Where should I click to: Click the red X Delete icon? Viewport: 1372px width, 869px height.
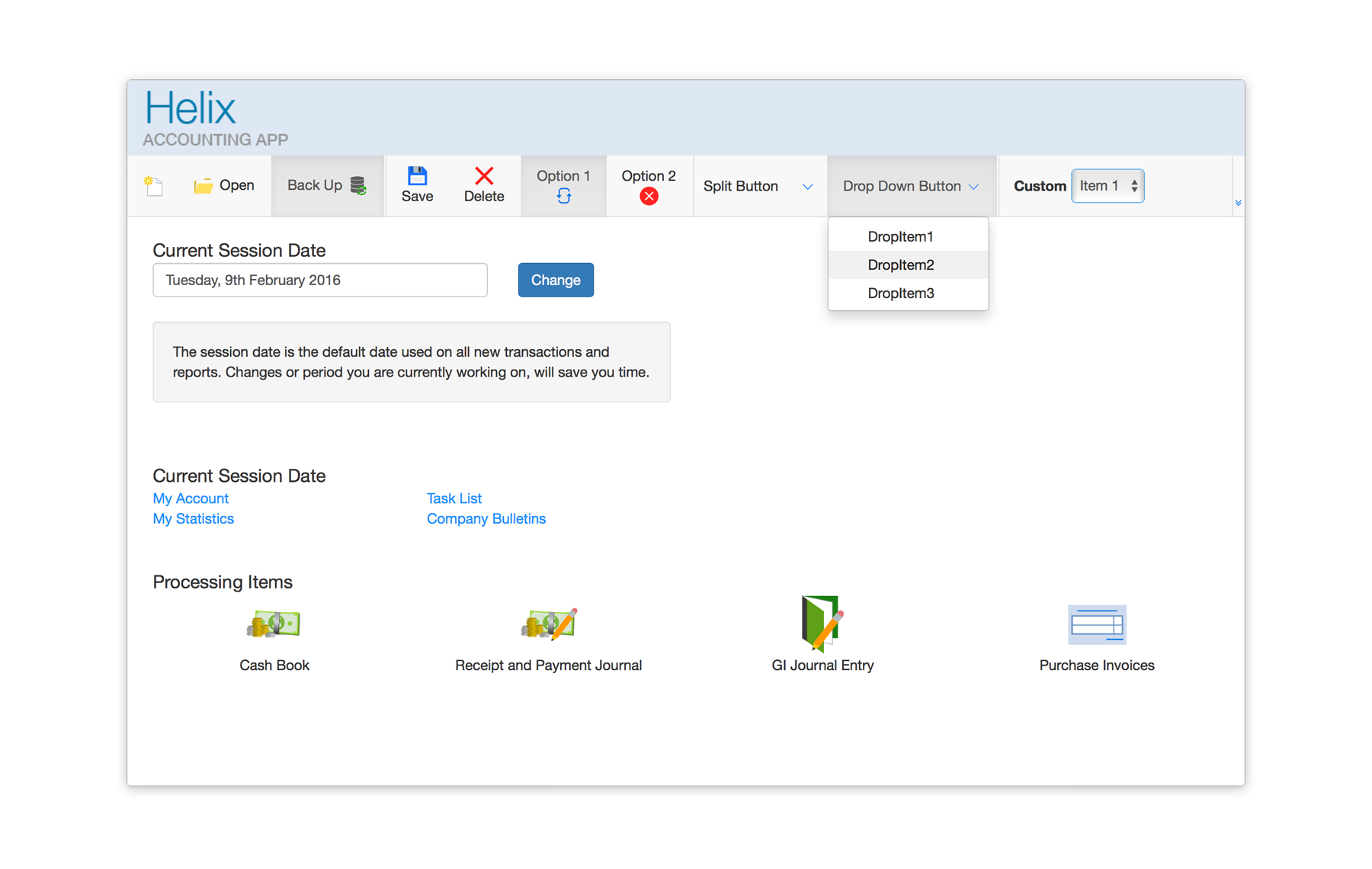point(484,176)
